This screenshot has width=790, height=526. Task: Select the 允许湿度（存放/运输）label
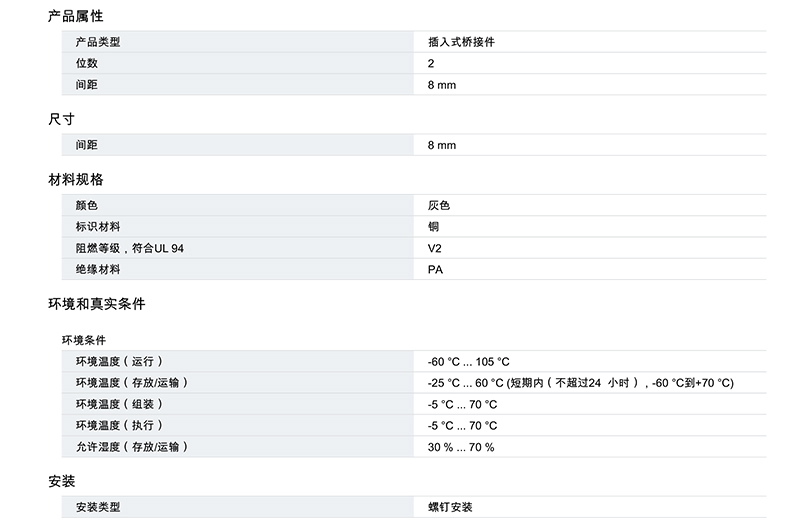pos(131,446)
